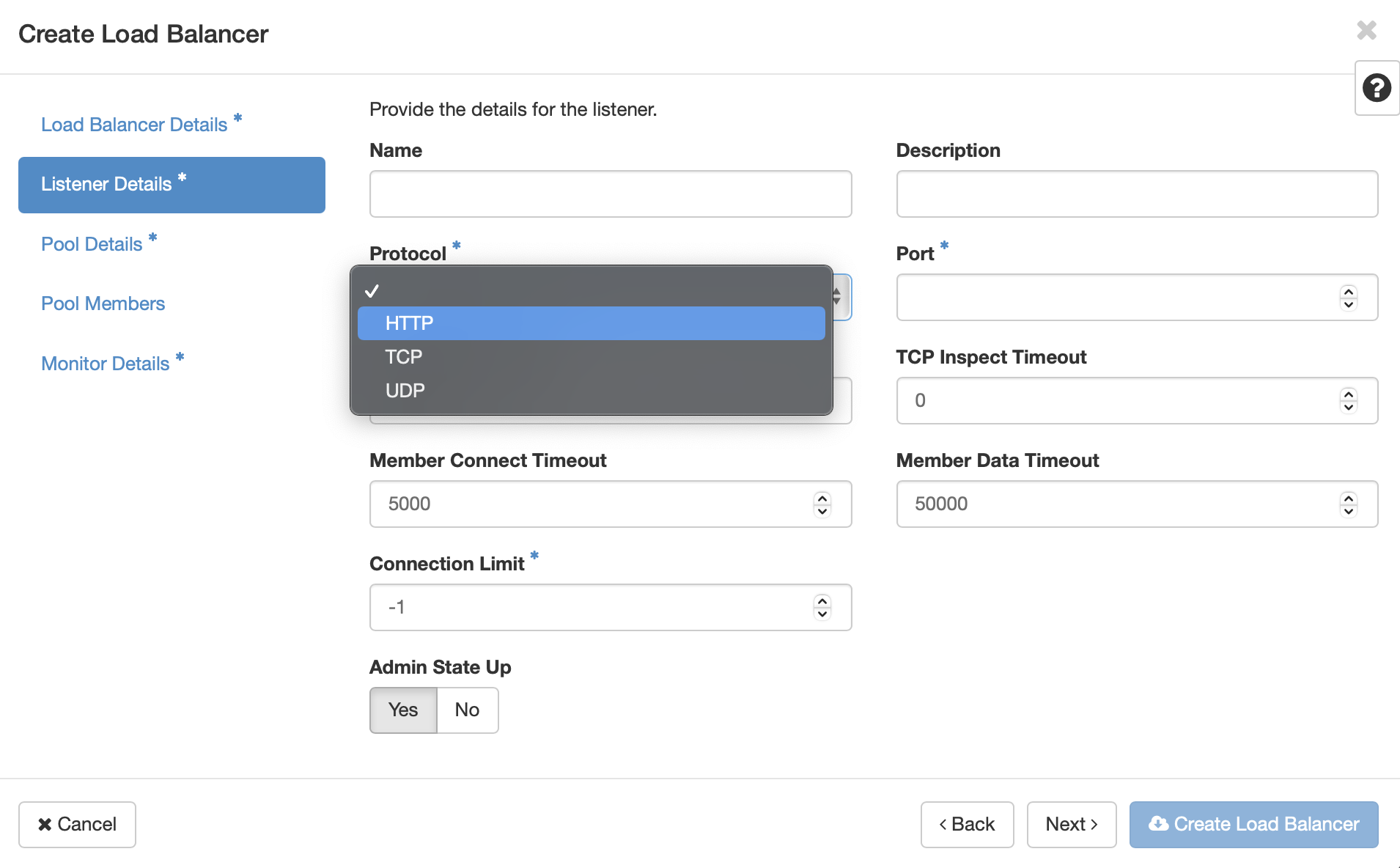Click into the Port field
The height and width of the screenshot is (868, 1400).
[1137, 297]
